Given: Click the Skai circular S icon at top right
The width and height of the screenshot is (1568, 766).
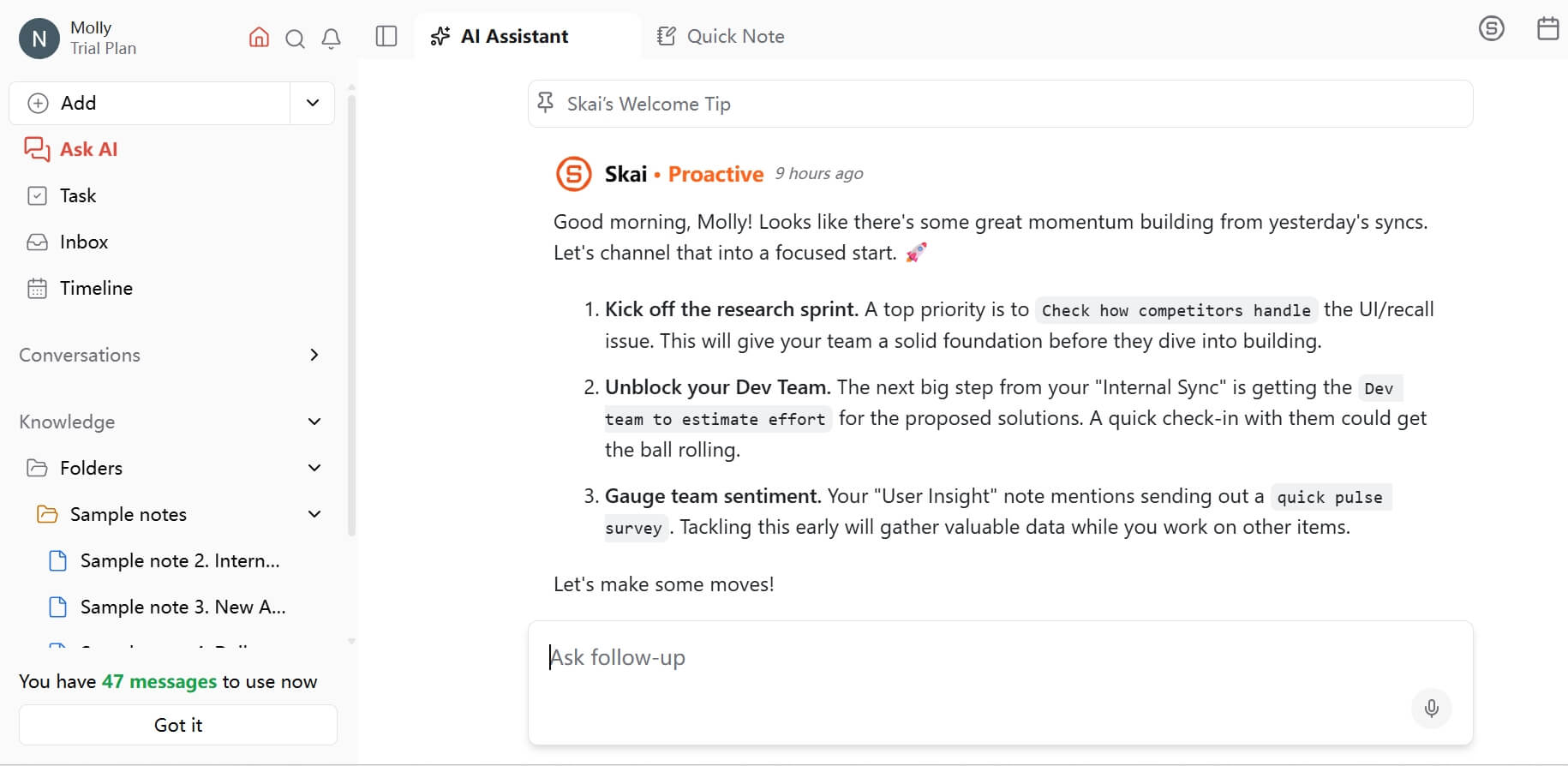Looking at the screenshot, I should (x=1491, y=28).
